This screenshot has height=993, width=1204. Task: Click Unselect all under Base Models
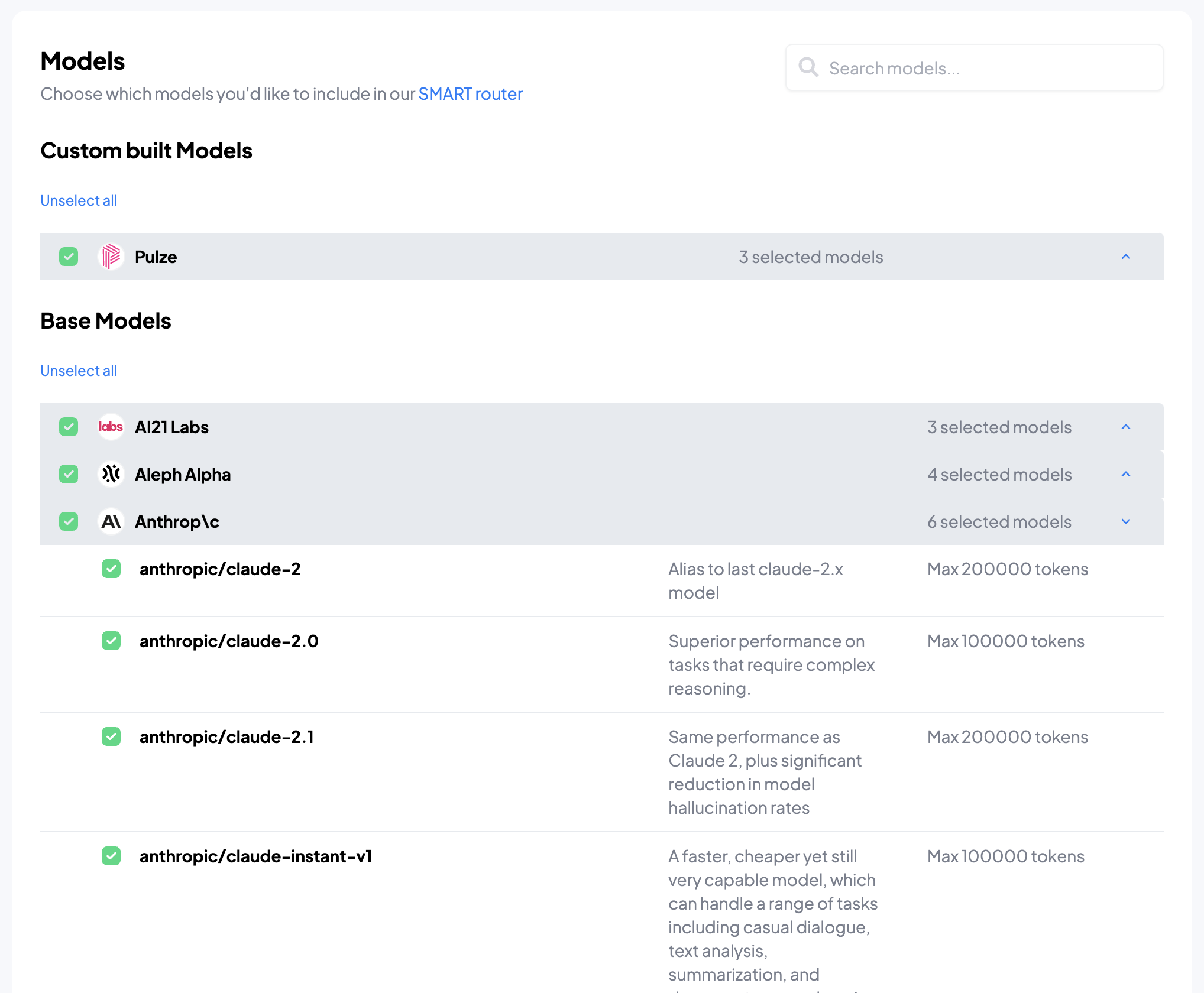coord(79,371)
